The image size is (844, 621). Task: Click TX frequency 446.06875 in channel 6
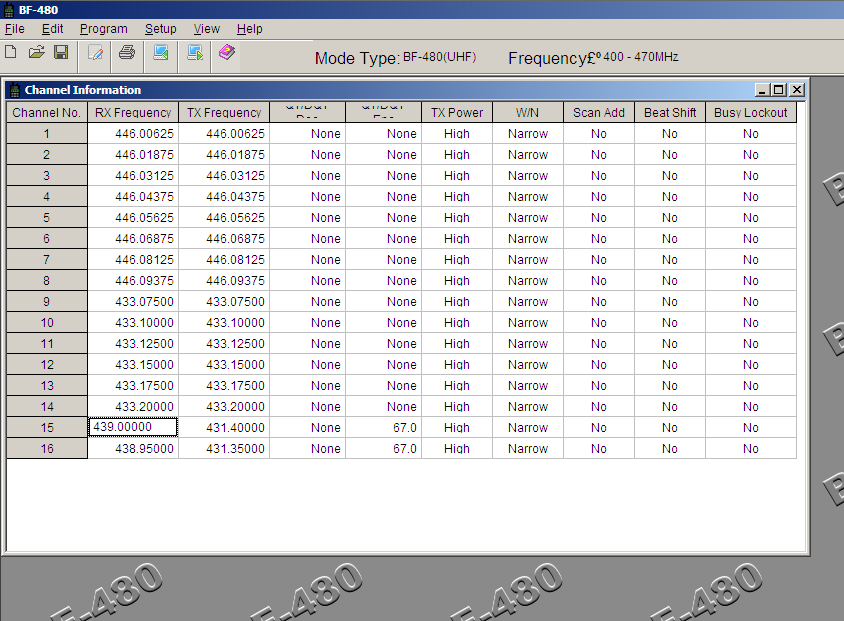(224, 238)
